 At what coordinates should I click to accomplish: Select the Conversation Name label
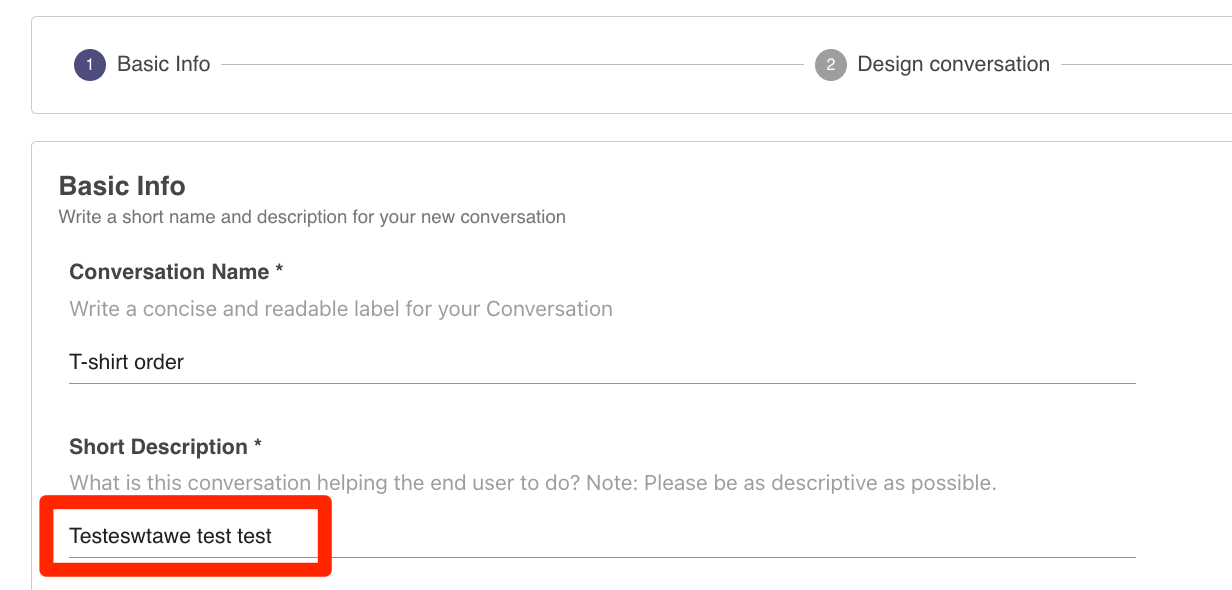click(169, 272)
